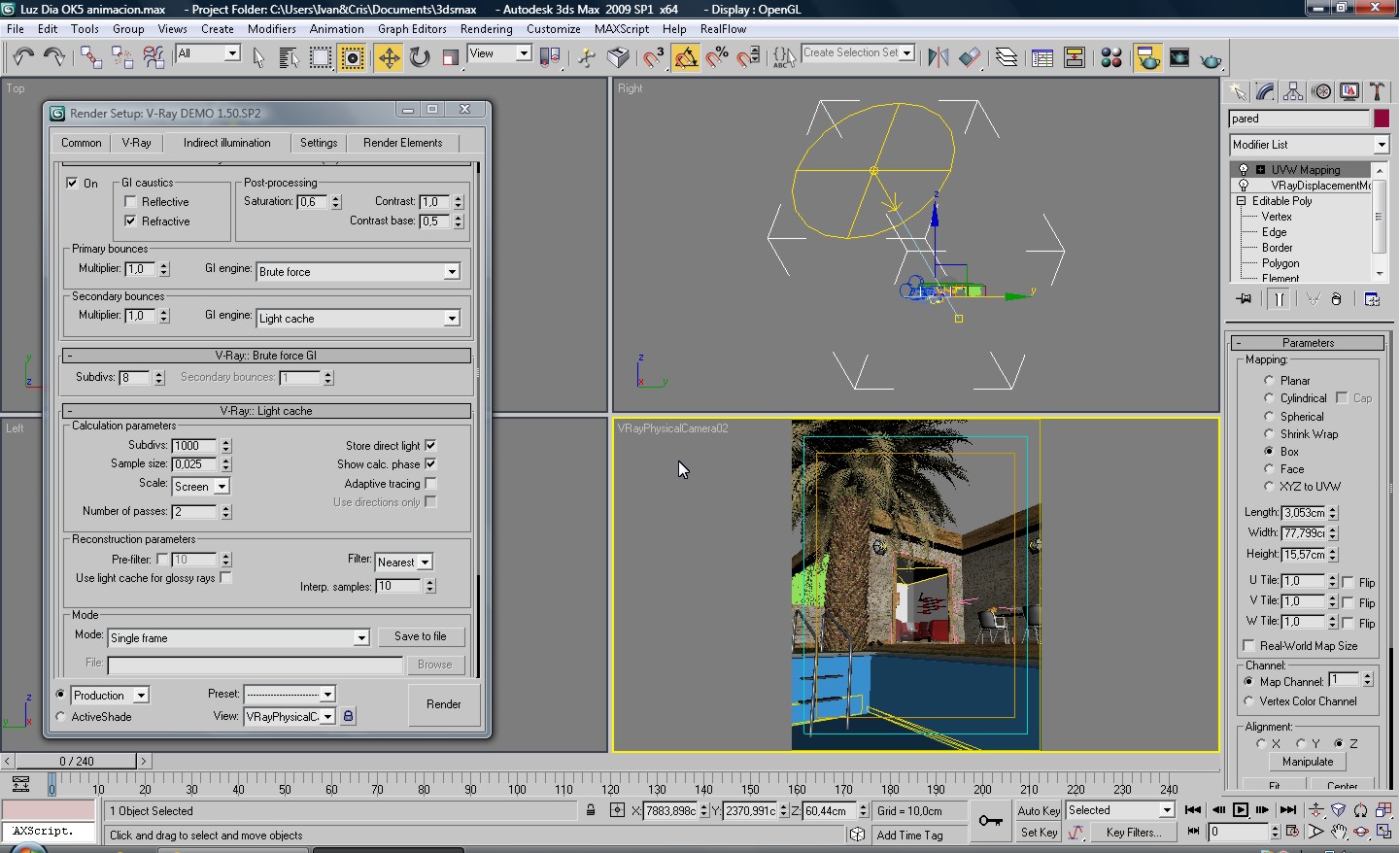Enable Reflective GI caustics
This screenshot has height=853, width=1400.
(130, 202)
